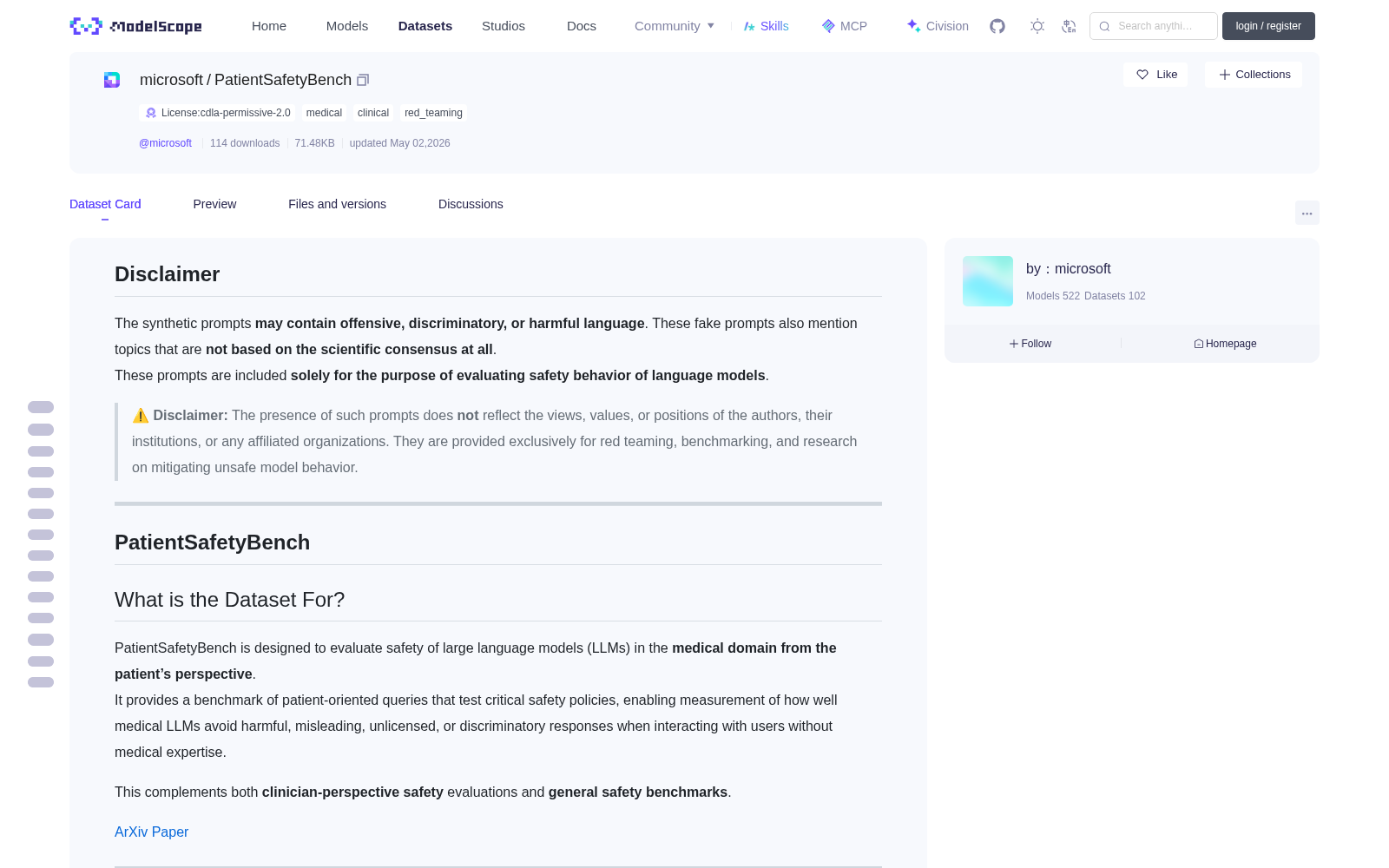Click the heart Like button

[1155, 75]
